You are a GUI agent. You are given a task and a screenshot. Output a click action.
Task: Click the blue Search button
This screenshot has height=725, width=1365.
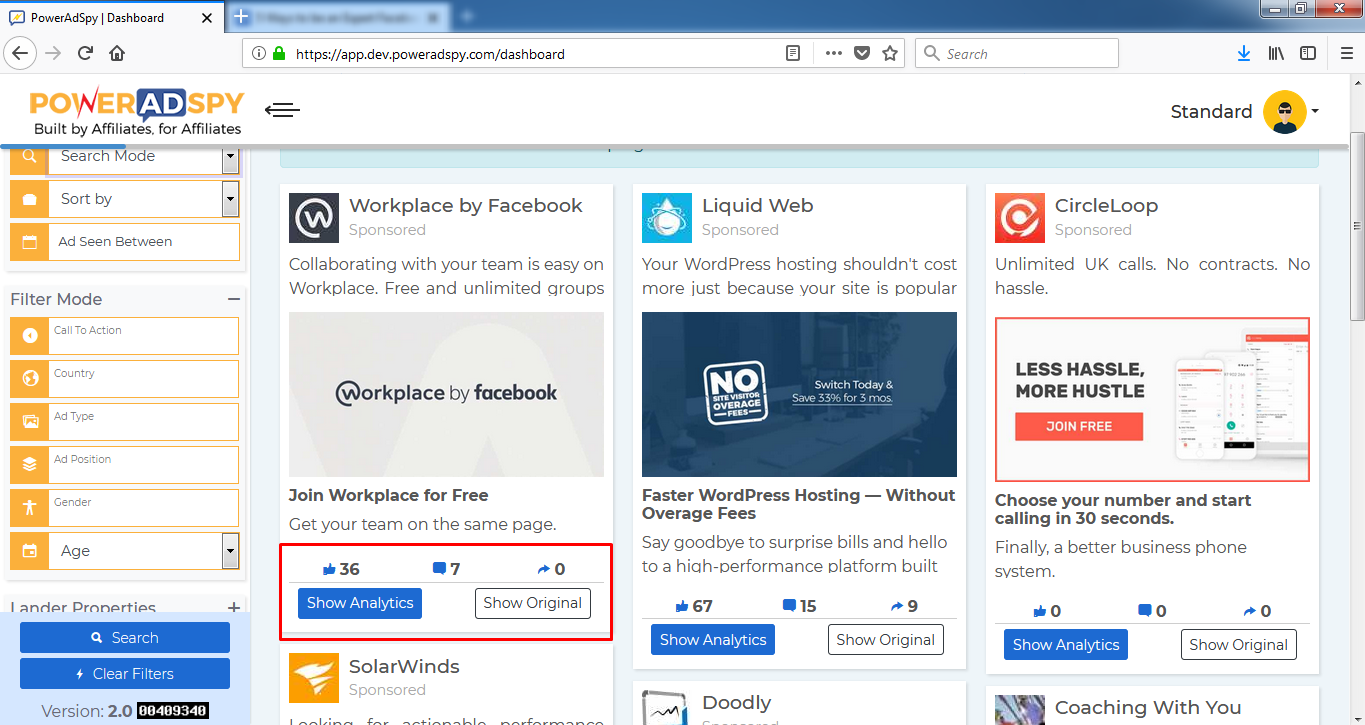[x=125, y=638]
